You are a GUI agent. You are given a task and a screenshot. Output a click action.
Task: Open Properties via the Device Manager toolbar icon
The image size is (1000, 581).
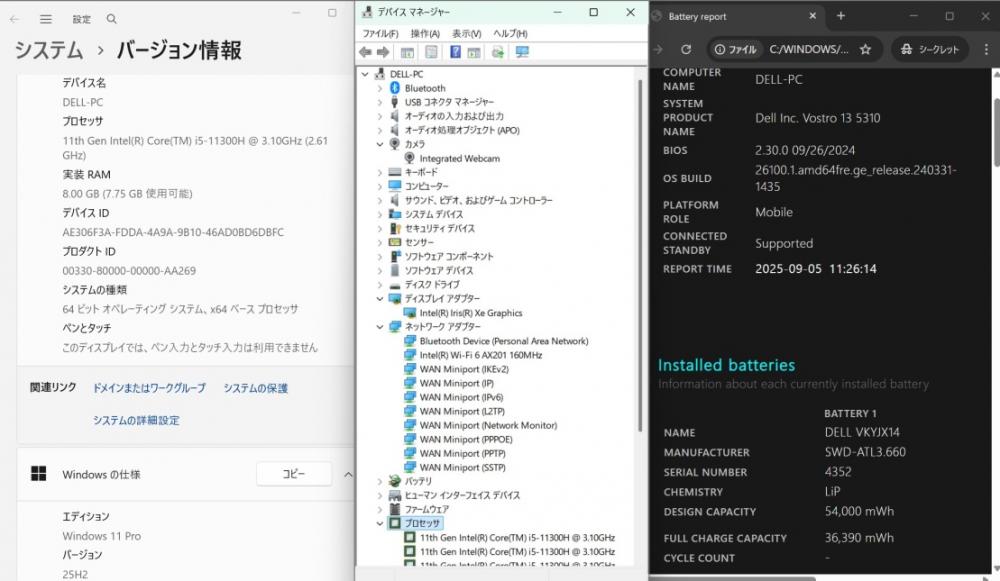(431, 52)
